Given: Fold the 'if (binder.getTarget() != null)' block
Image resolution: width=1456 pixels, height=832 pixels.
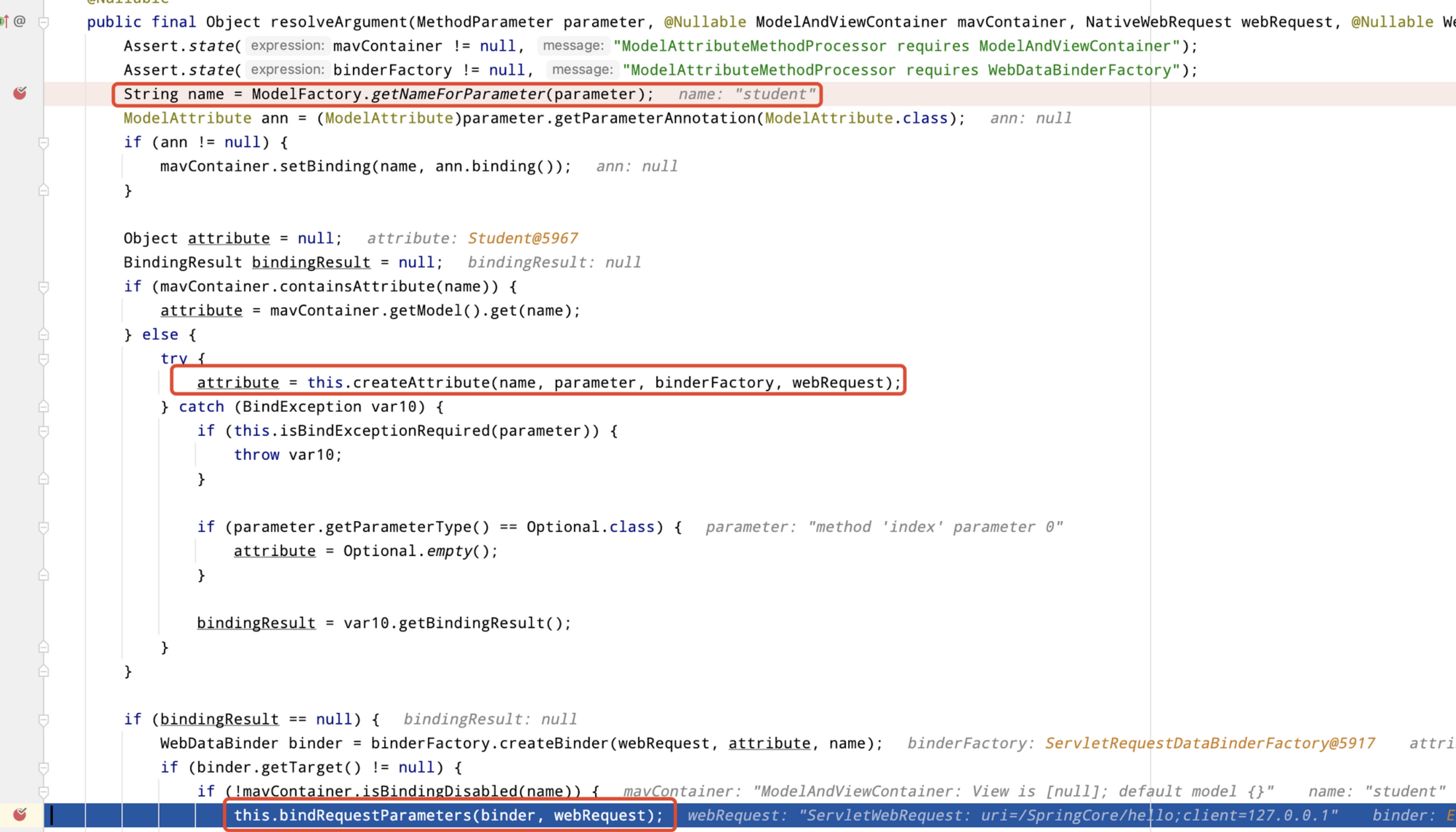Looking at the screenshot, I should [43, 767].
